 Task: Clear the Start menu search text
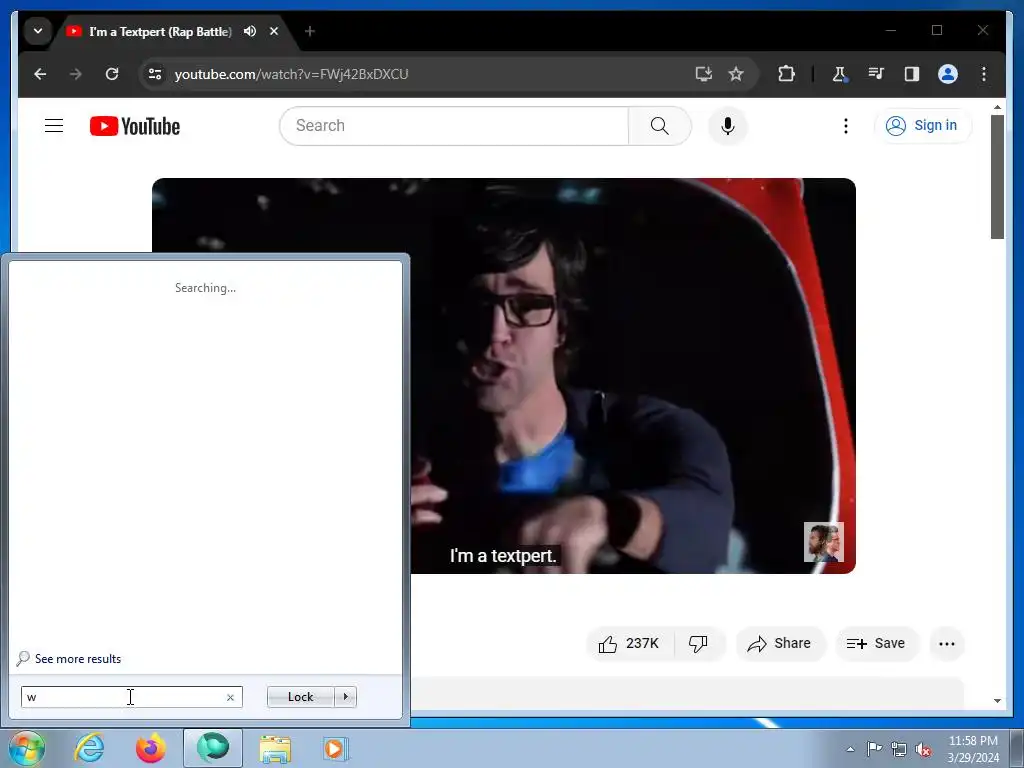point(230,697)
